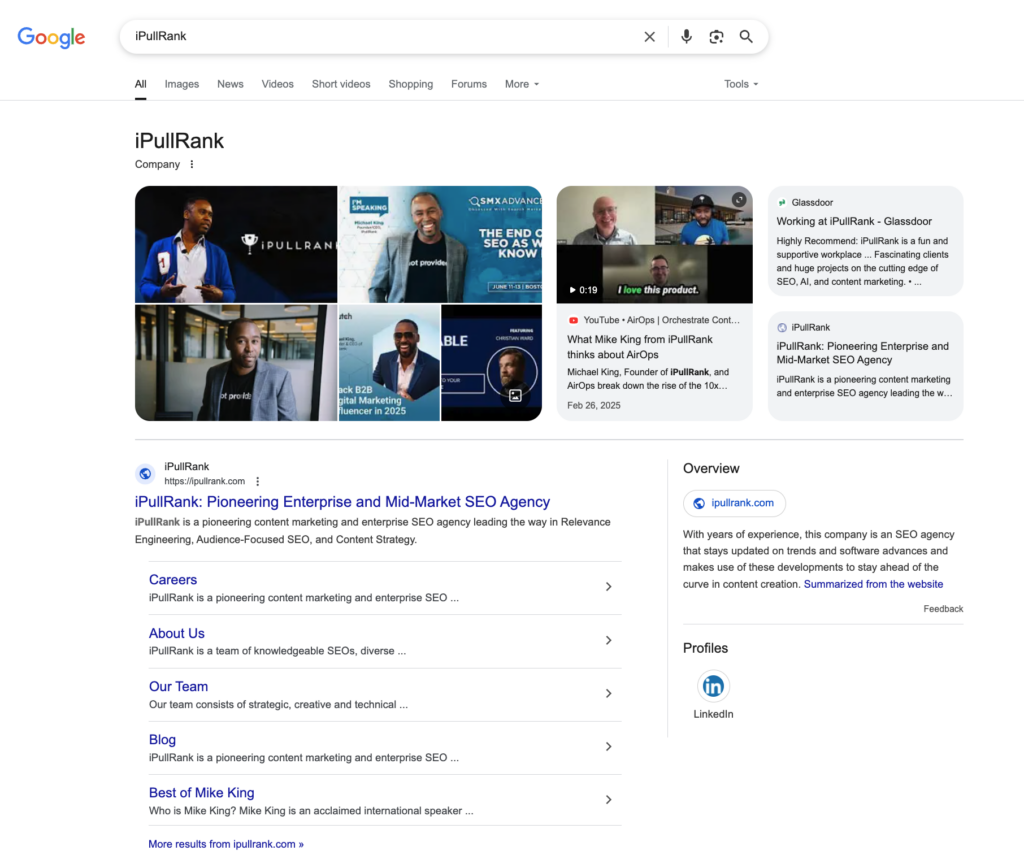Screen dimensions: 1024x868
Task: Open the LinkedIn profile icon
Action: 713,686
